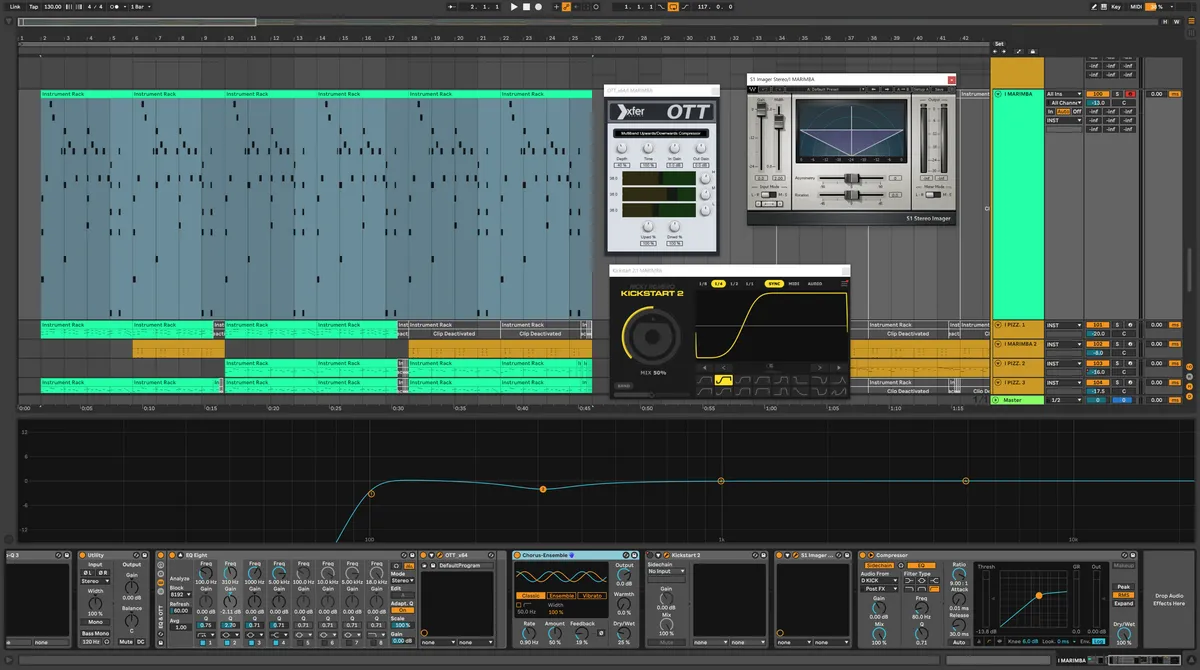This screenshot has width=1200, height=670.
Task: Arm the I MARIMBA track for recording
Action: click(1131, 94)
